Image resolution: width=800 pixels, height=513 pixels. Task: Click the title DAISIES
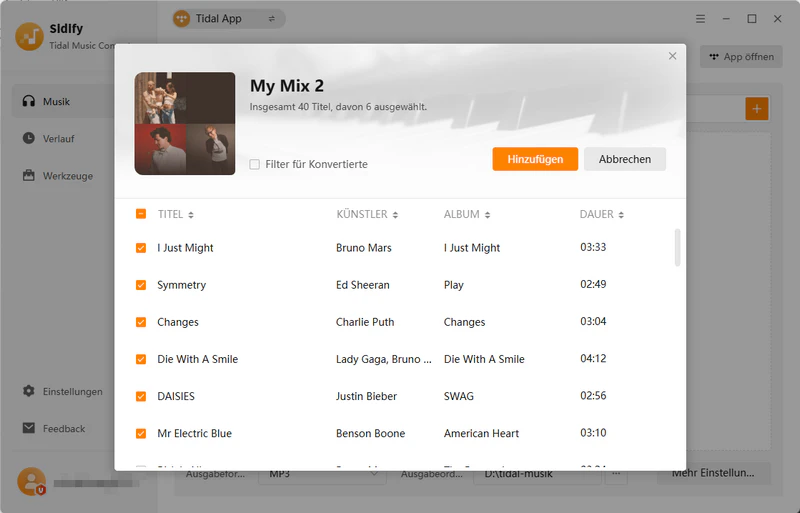click(x=176, y=396)
